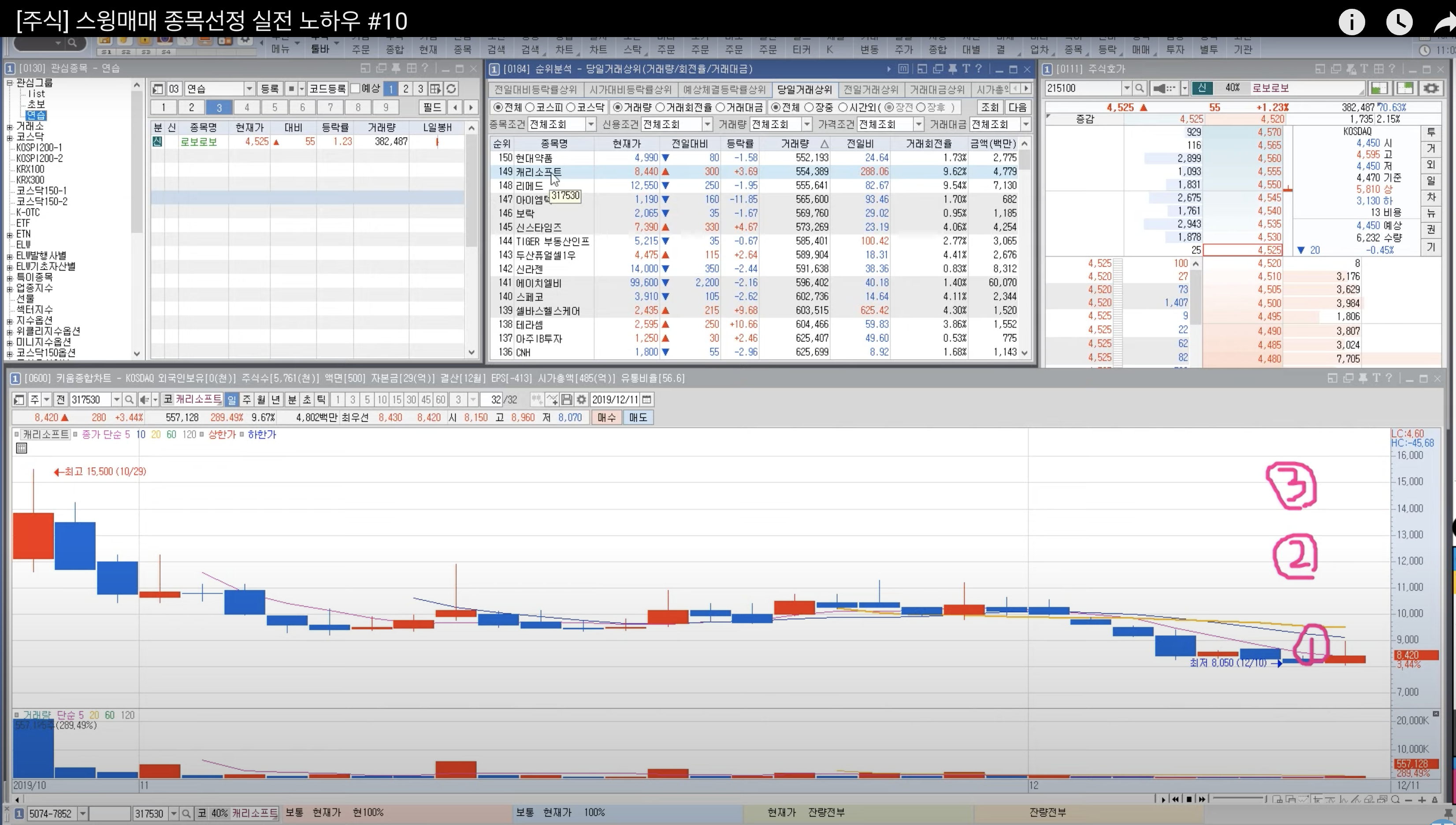Open the 종목조건 전체조회 dropdown
1456x825 pixels.
(591, 124)
